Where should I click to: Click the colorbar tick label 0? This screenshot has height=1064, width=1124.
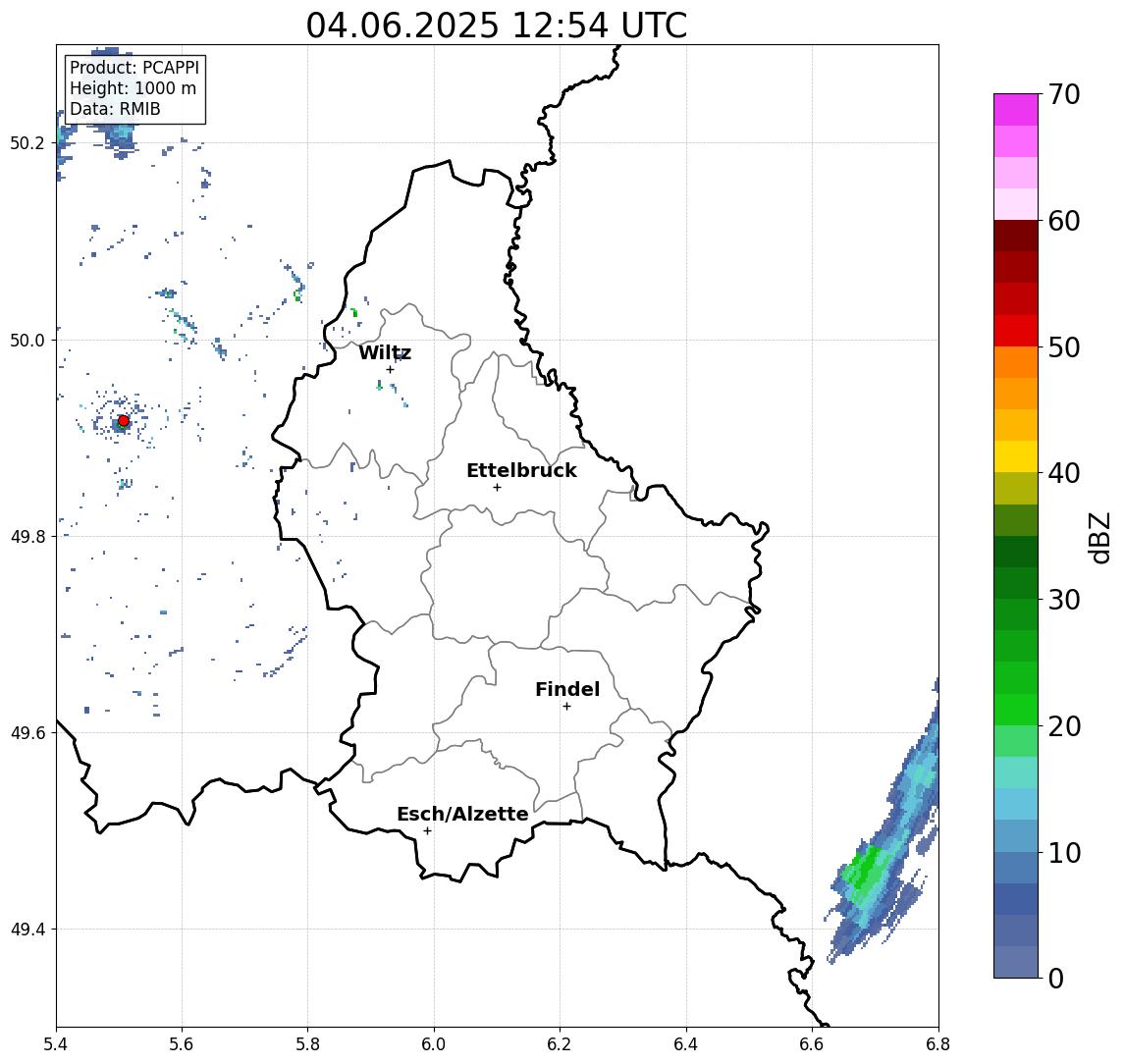pos(1056,978)
